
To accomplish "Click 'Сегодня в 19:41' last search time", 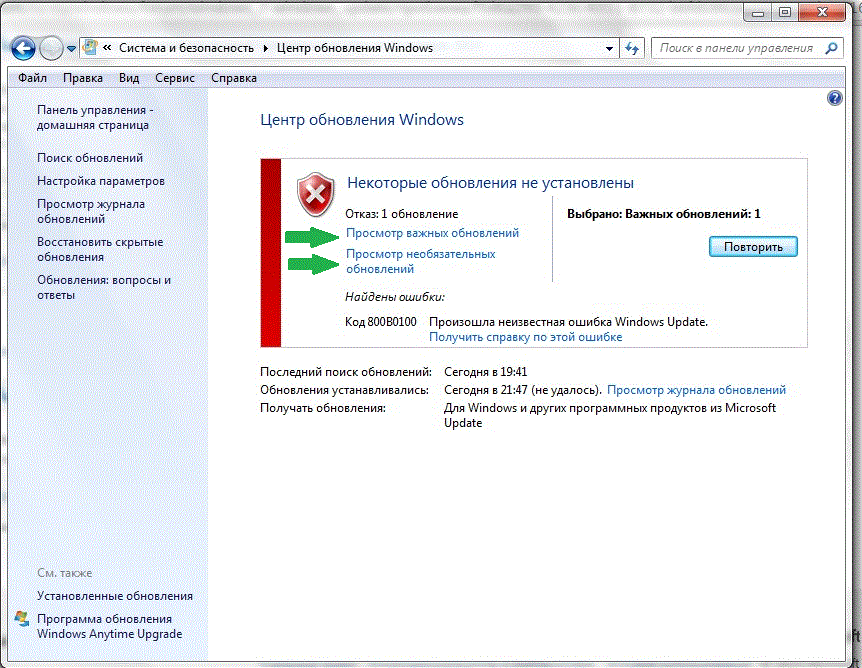I will click(x=485, y=372).
